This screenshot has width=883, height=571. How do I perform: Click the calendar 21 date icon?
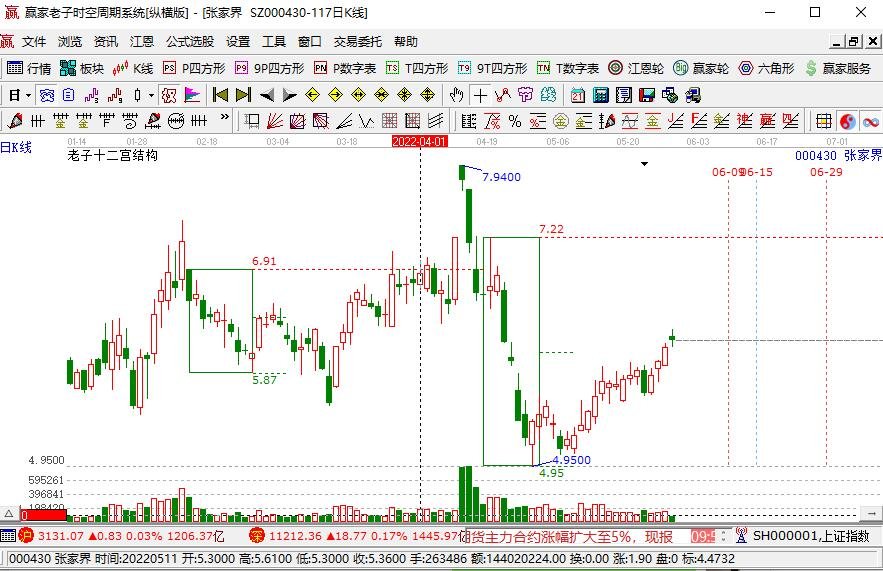[x=577, y=95]
